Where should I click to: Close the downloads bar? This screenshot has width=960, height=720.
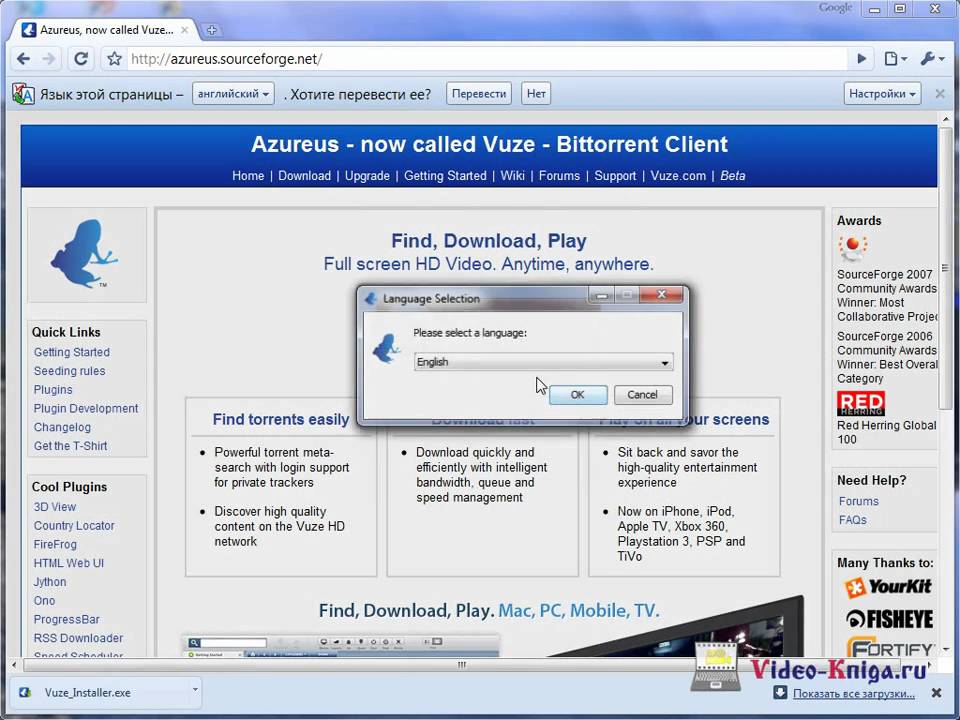936,692
